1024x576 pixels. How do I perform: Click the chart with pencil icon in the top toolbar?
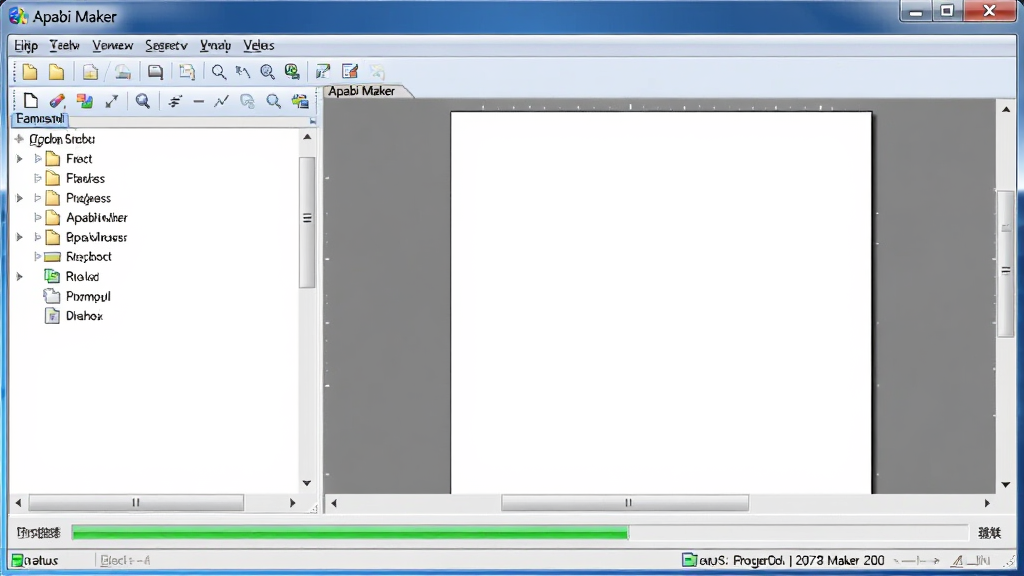pyautogui.click(x=323, y=72)
